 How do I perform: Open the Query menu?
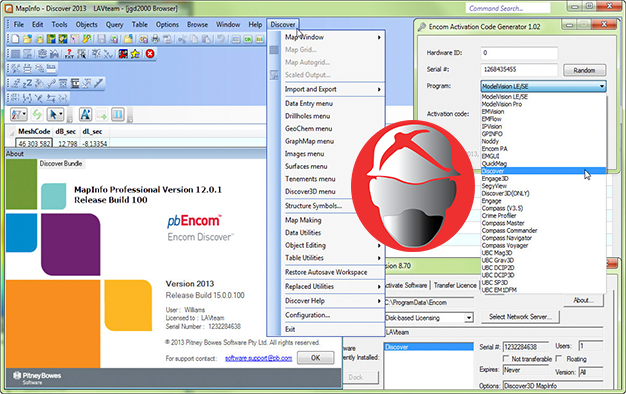pos(114,24)
